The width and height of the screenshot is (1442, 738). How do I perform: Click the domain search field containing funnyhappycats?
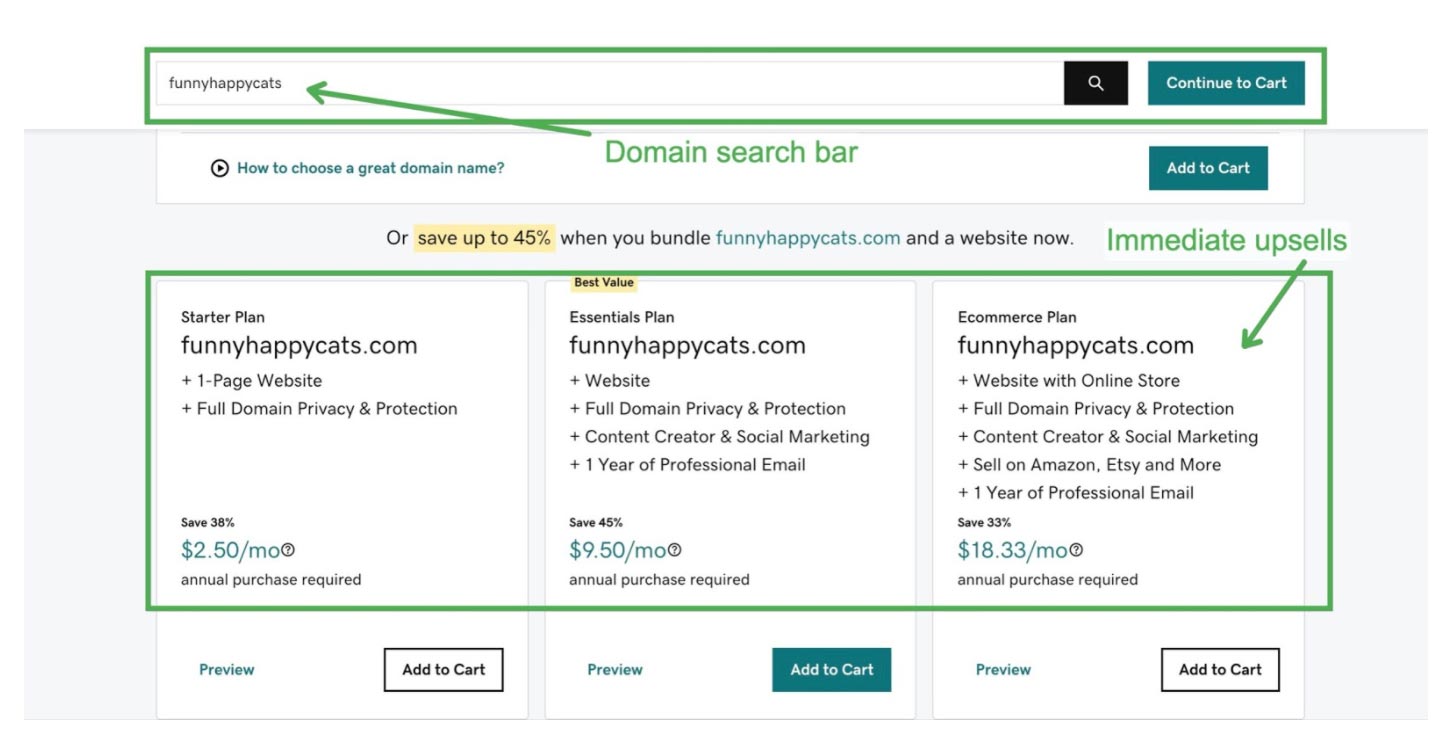tap(610, 83)
